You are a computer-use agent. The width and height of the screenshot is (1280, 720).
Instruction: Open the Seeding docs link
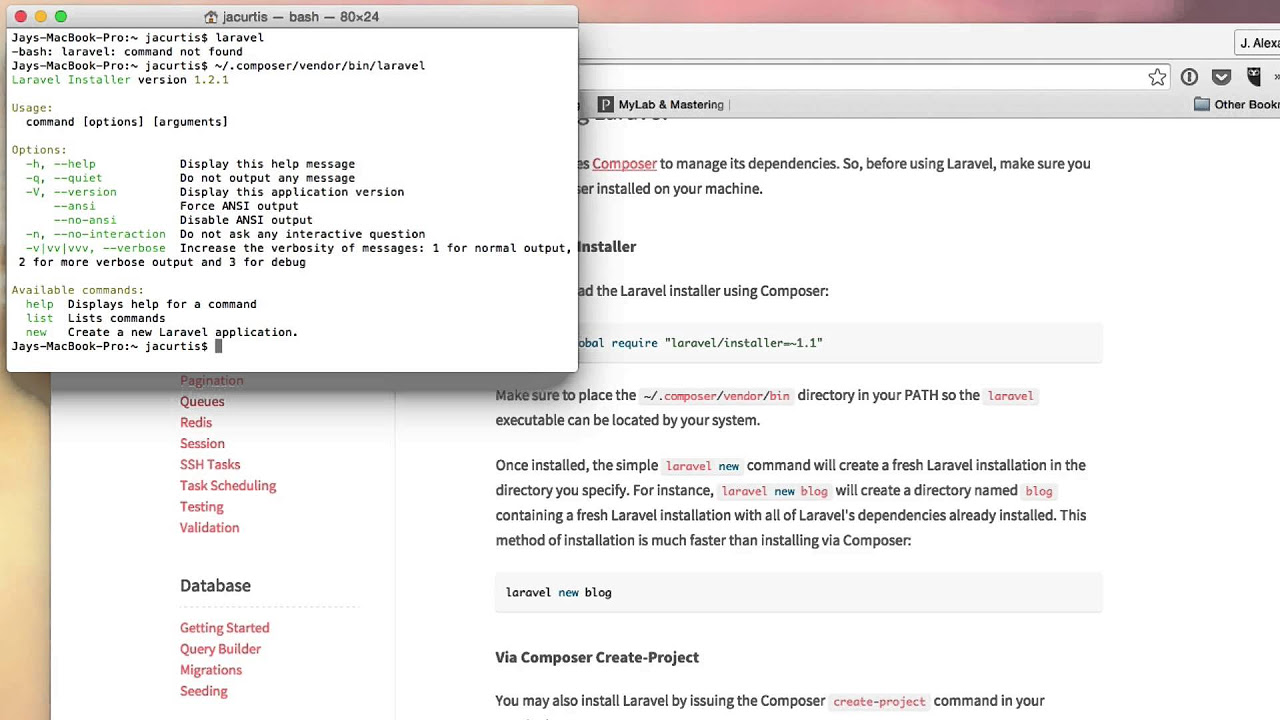(204, 690)
